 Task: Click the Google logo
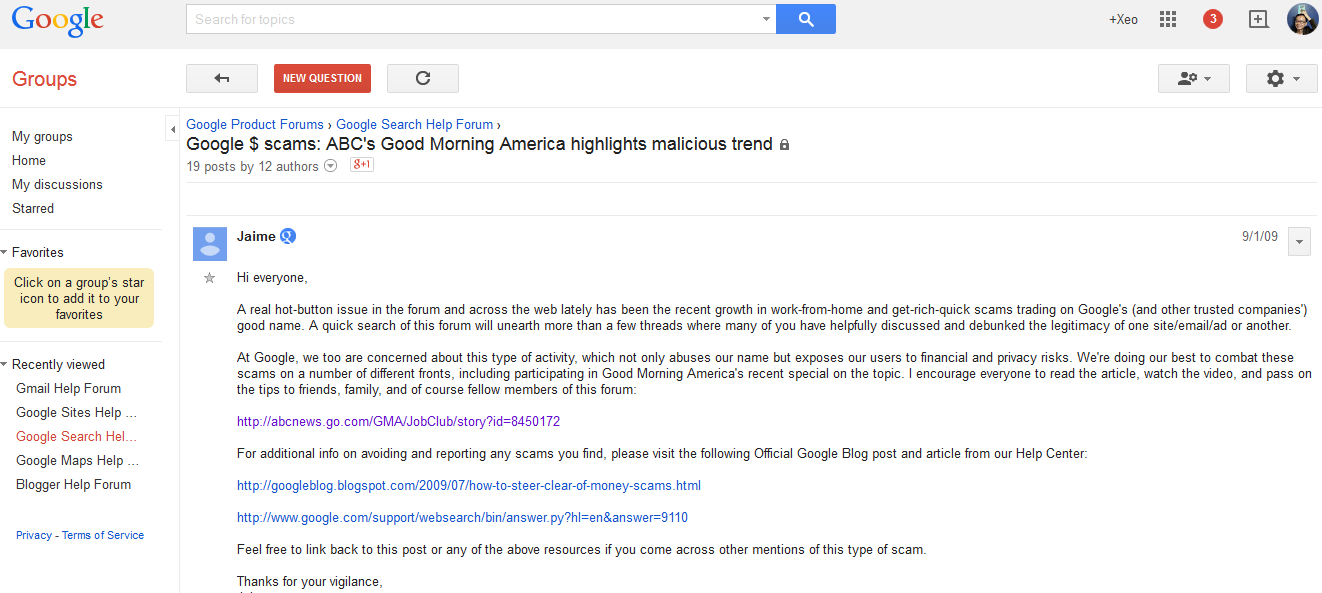tap(58, 21)
